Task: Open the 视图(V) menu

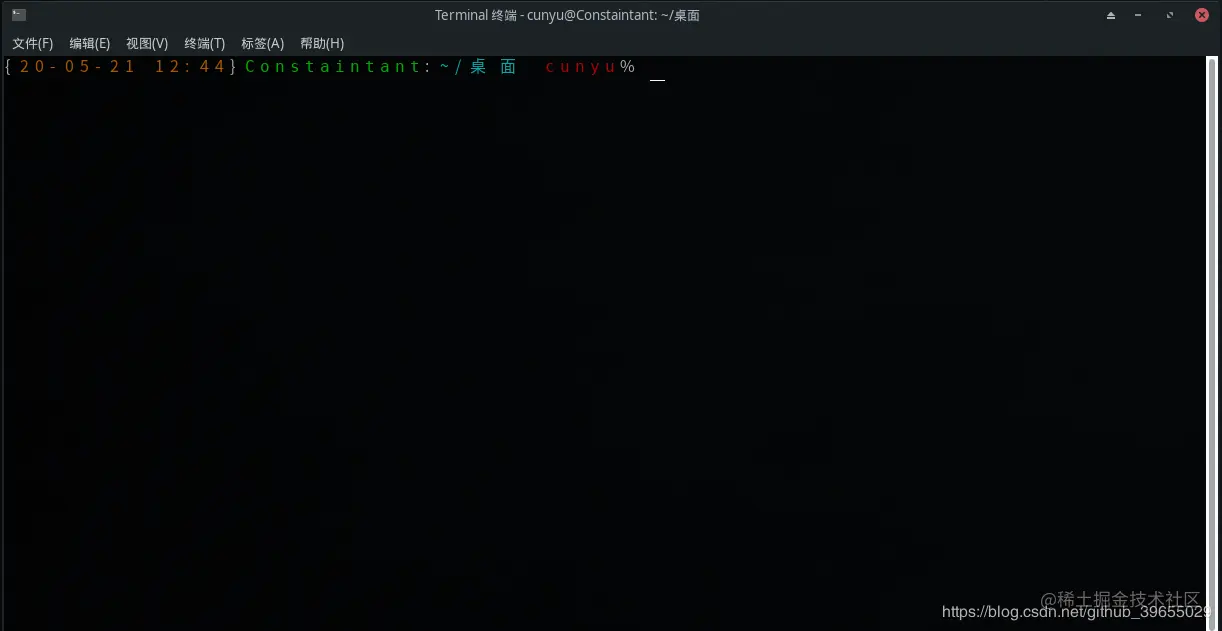Action: [x=147, y=43]
